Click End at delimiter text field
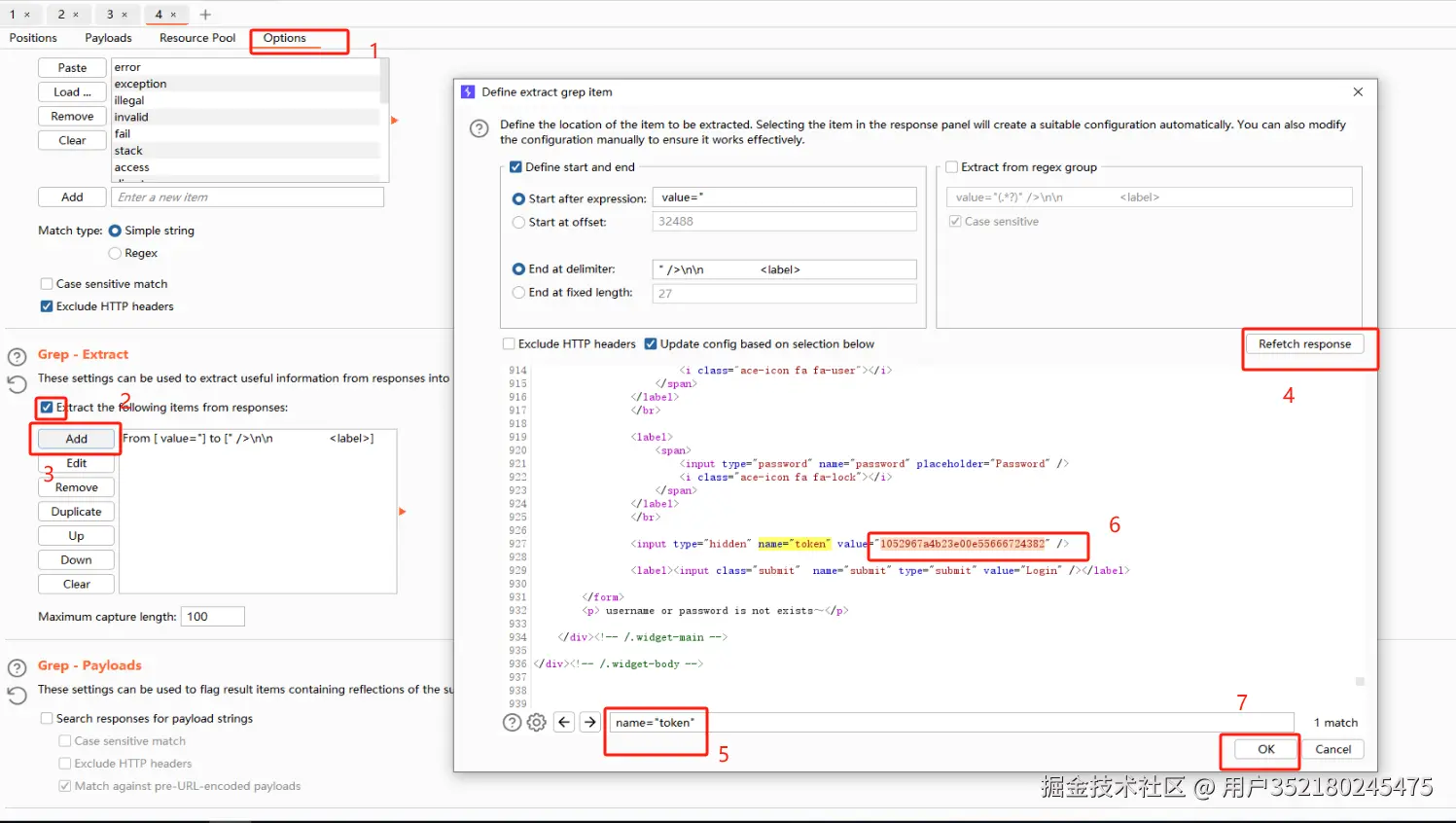The image size is (1456, 823). coord(784,269)
